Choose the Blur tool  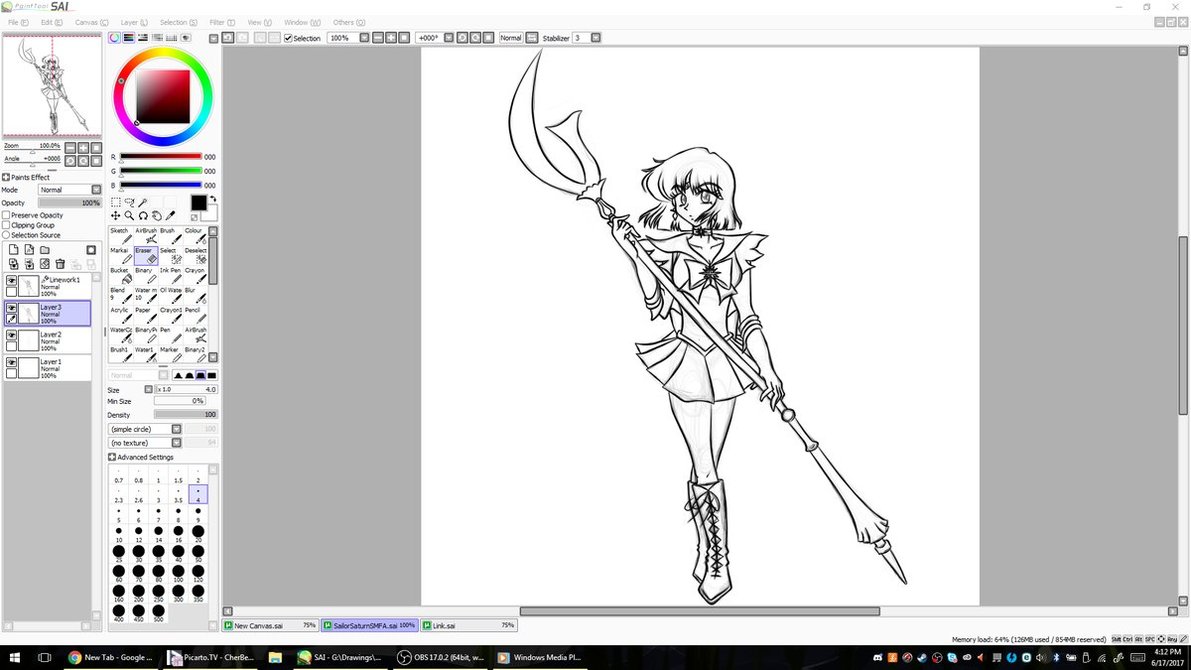(x=194, y=295)
